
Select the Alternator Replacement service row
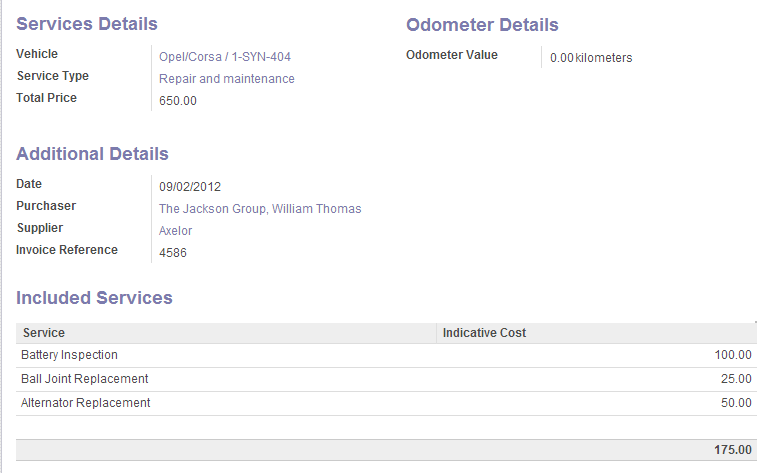click(x=86, y=403)
